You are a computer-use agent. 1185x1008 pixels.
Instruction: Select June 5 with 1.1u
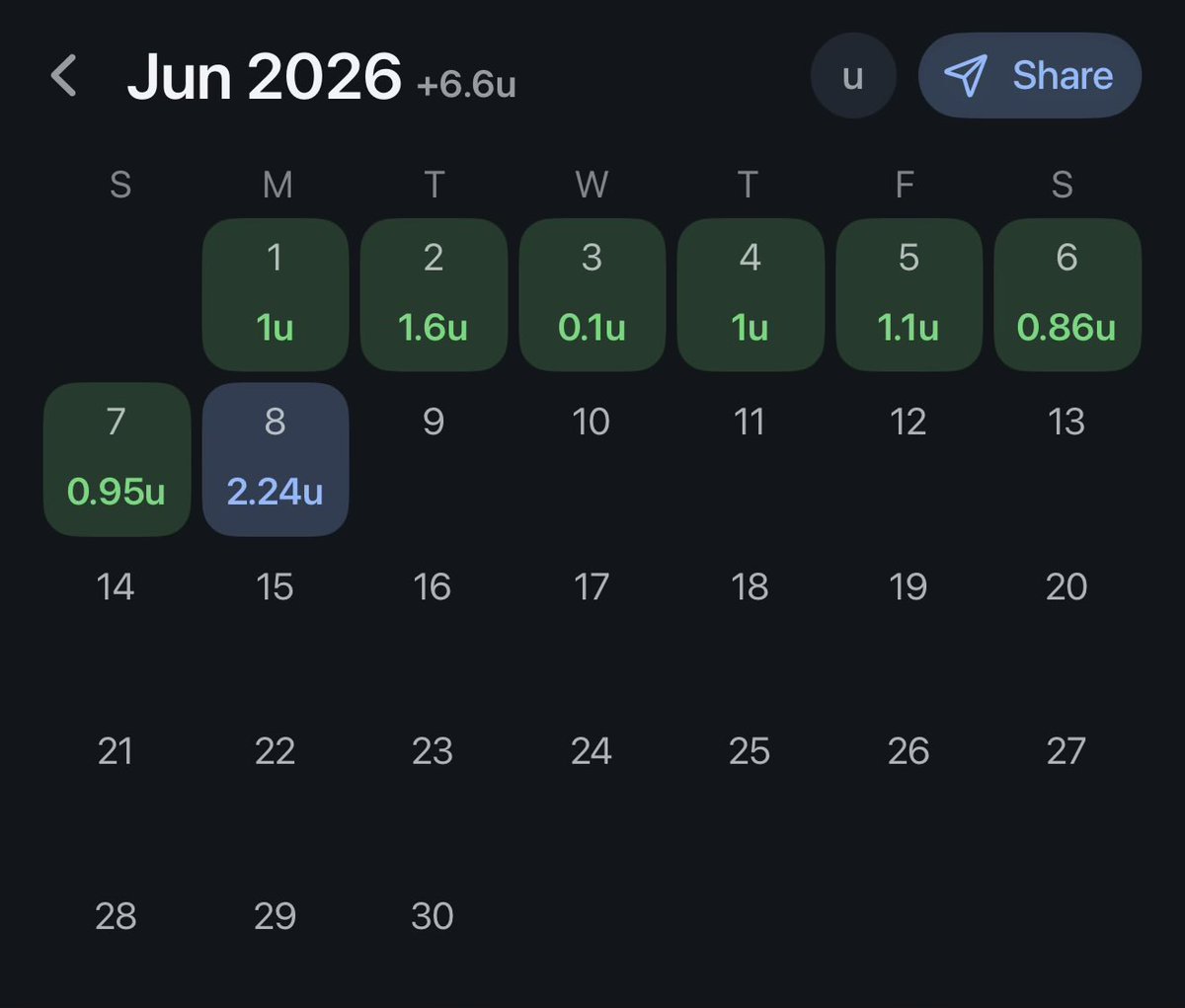coord(908,295)
